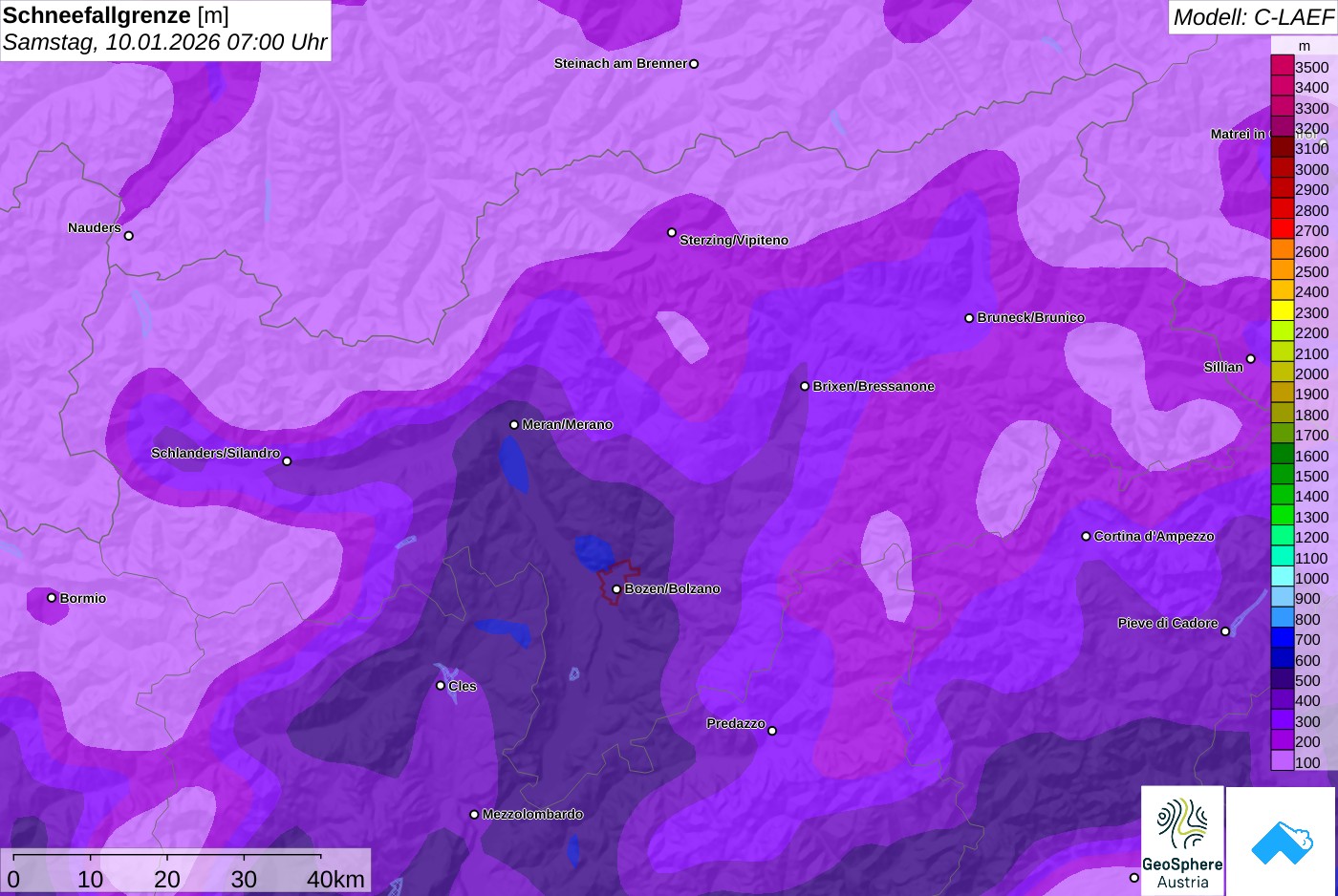This screenshot has height=896, width=1338.
Task: Click the 100 m violet legend swatch
Action: (x=1283, y=761)
